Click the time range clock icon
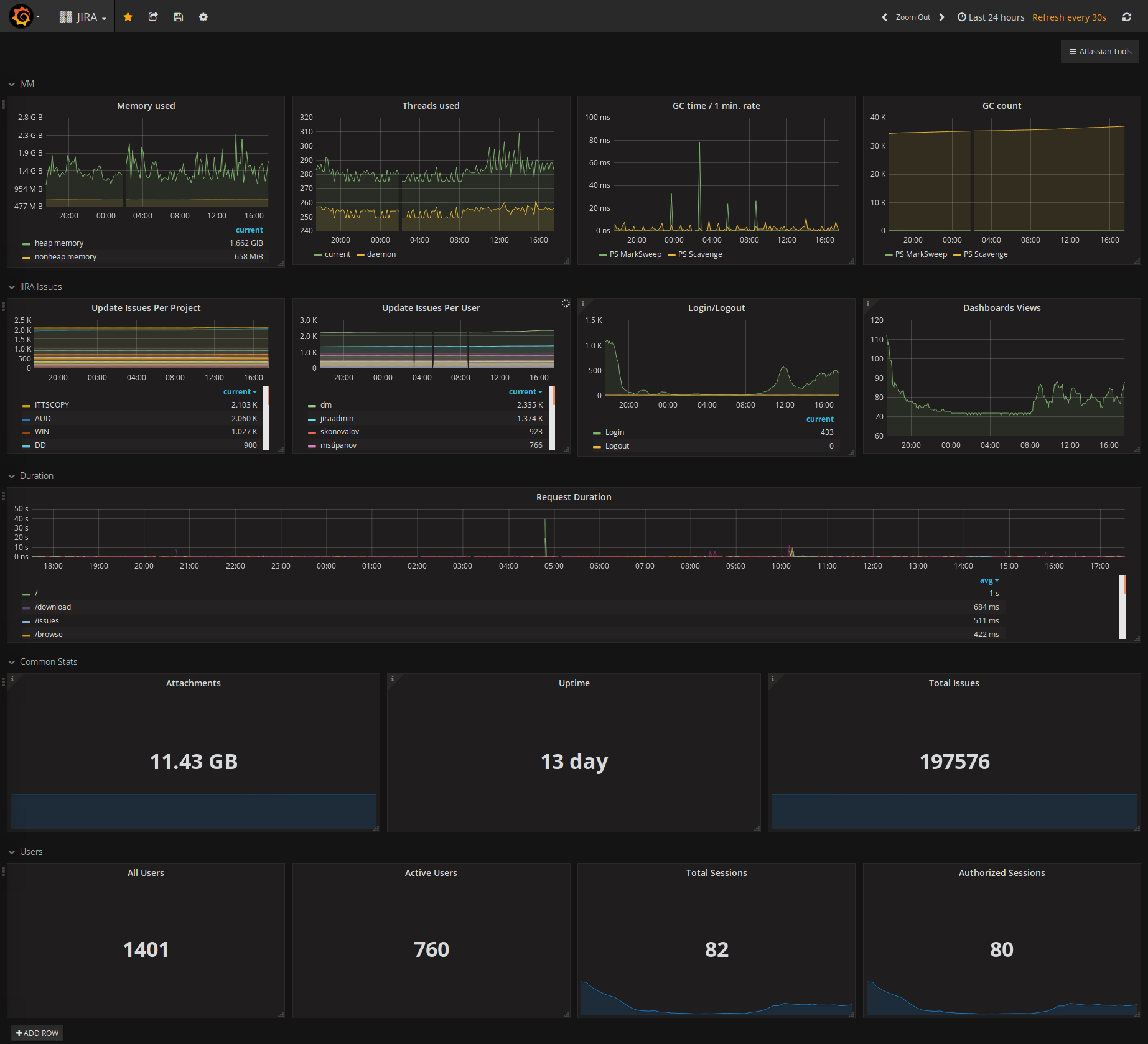This screenshot has width=1148, height=1044. [960, 17]
